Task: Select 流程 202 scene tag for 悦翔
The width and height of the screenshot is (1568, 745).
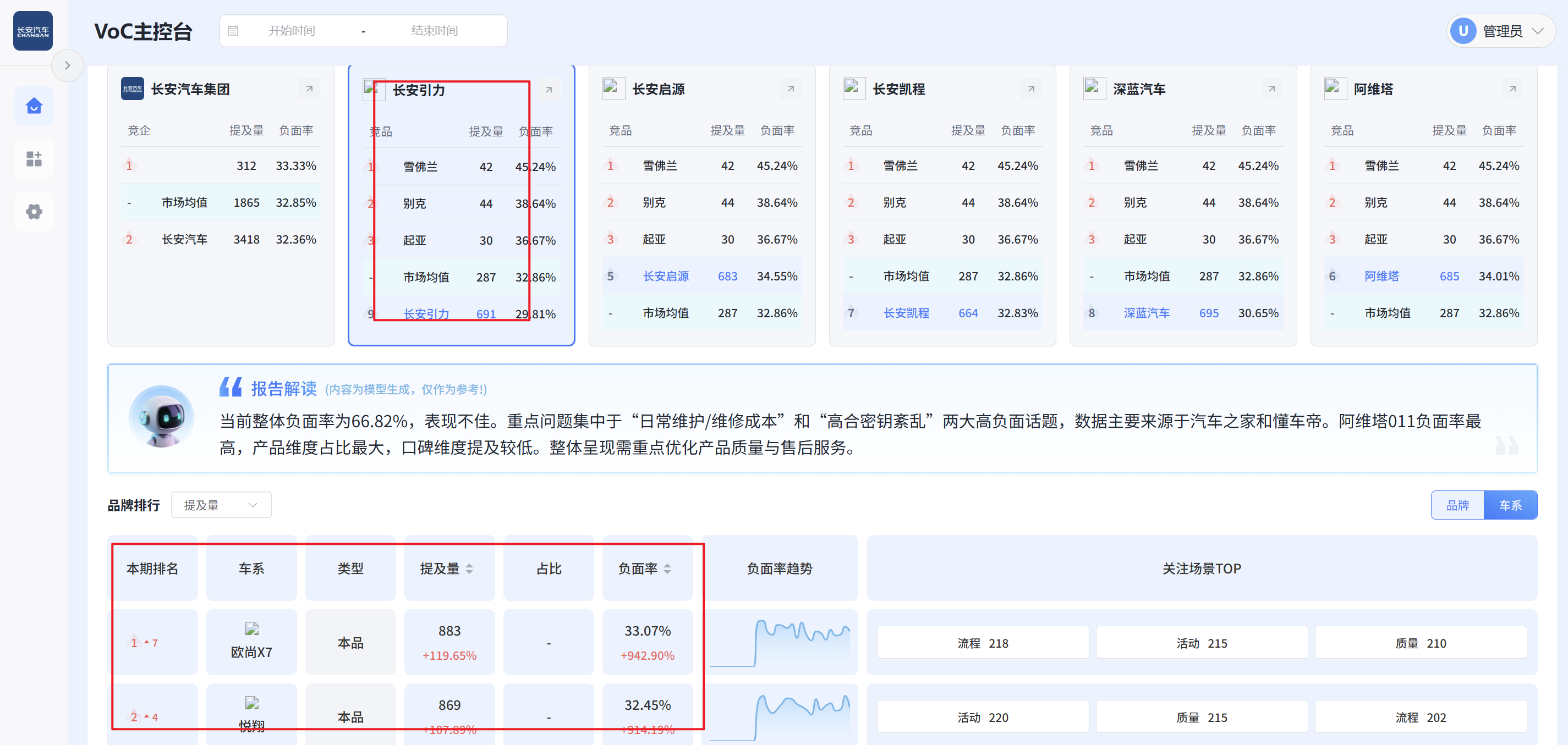Action: [1421, 717]
